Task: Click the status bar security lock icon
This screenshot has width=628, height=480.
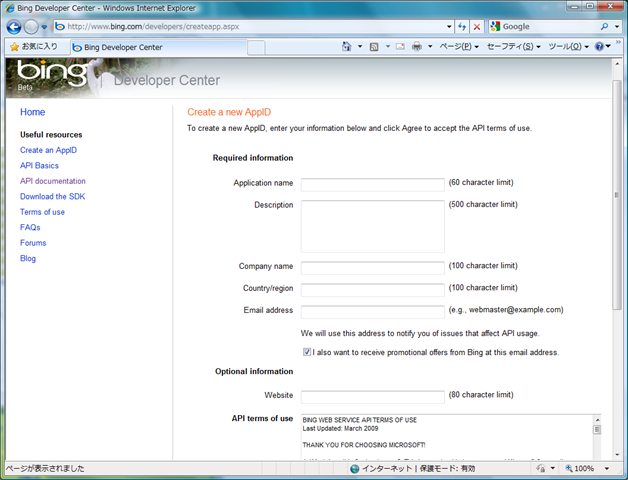Action: [541, 468]
